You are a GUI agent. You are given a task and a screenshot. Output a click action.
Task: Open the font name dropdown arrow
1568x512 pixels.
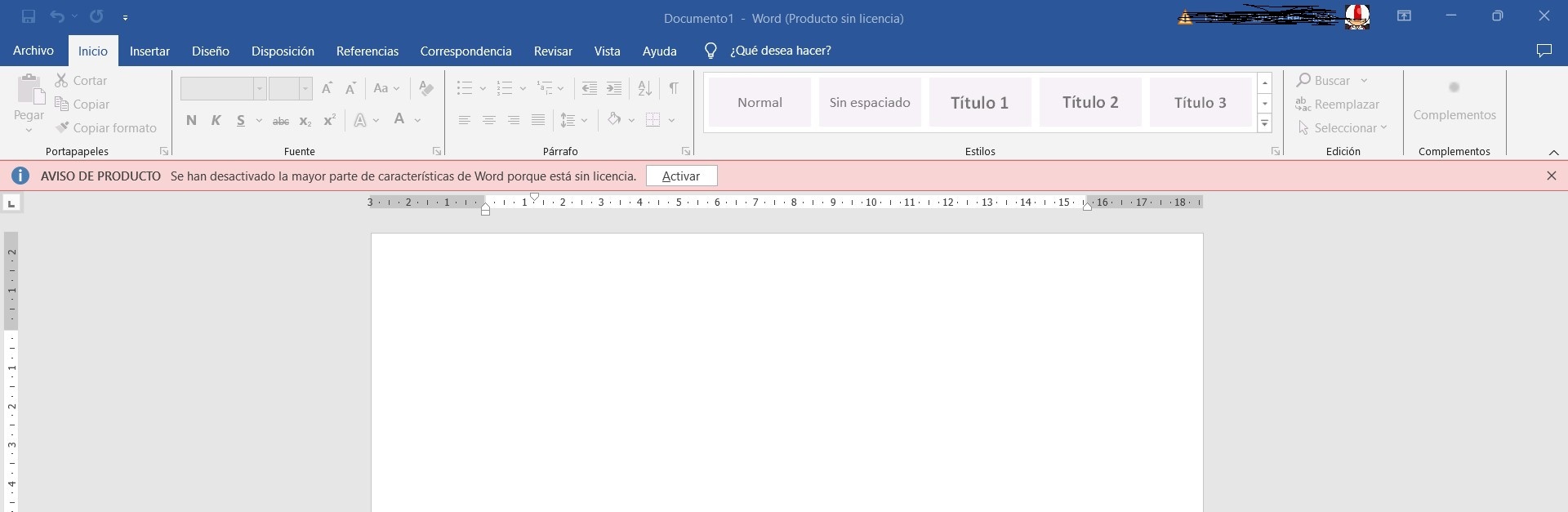pyautogui.click(x=260, y=88)
